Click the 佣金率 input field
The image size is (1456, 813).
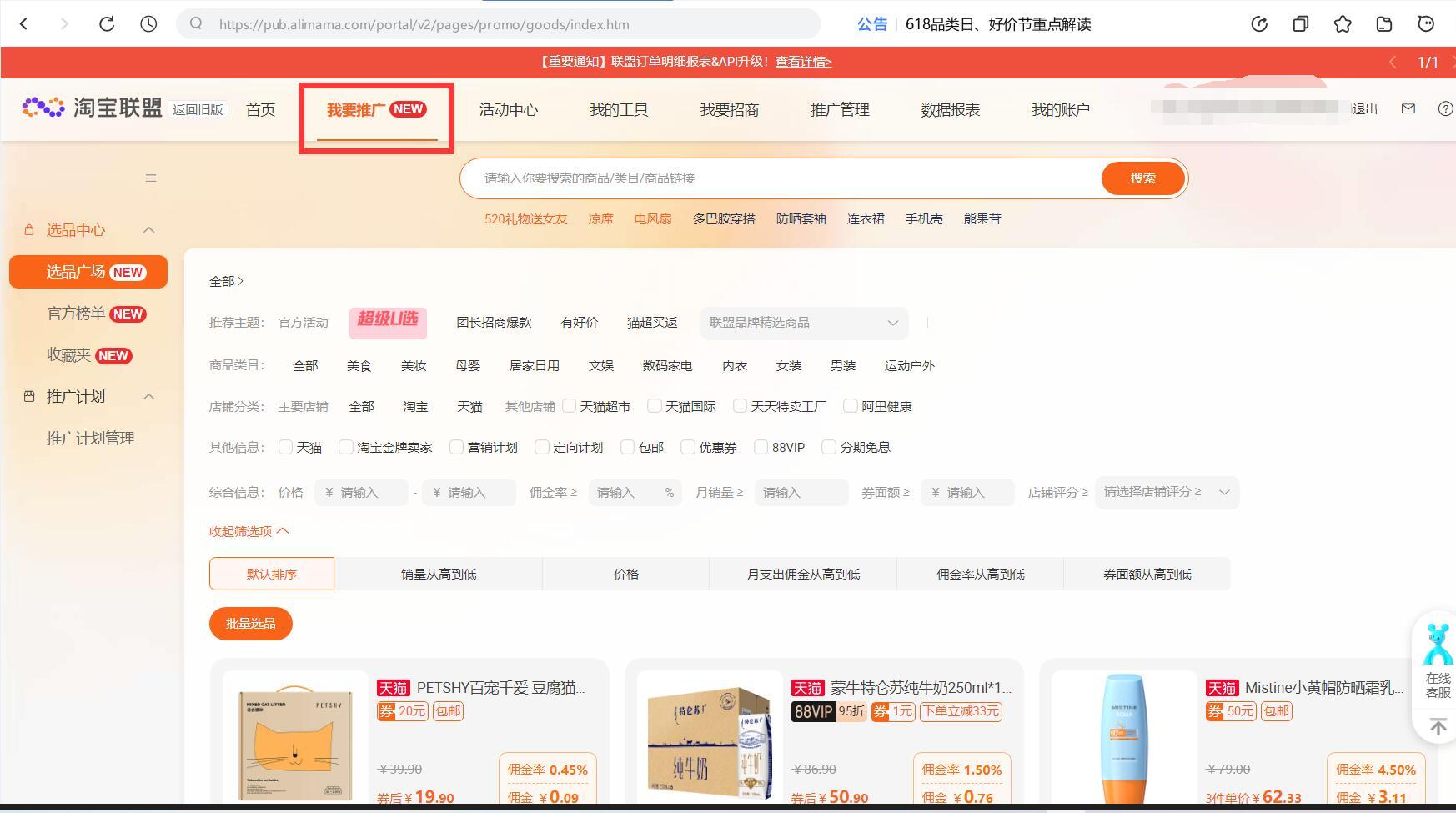(x=635, y=493)
